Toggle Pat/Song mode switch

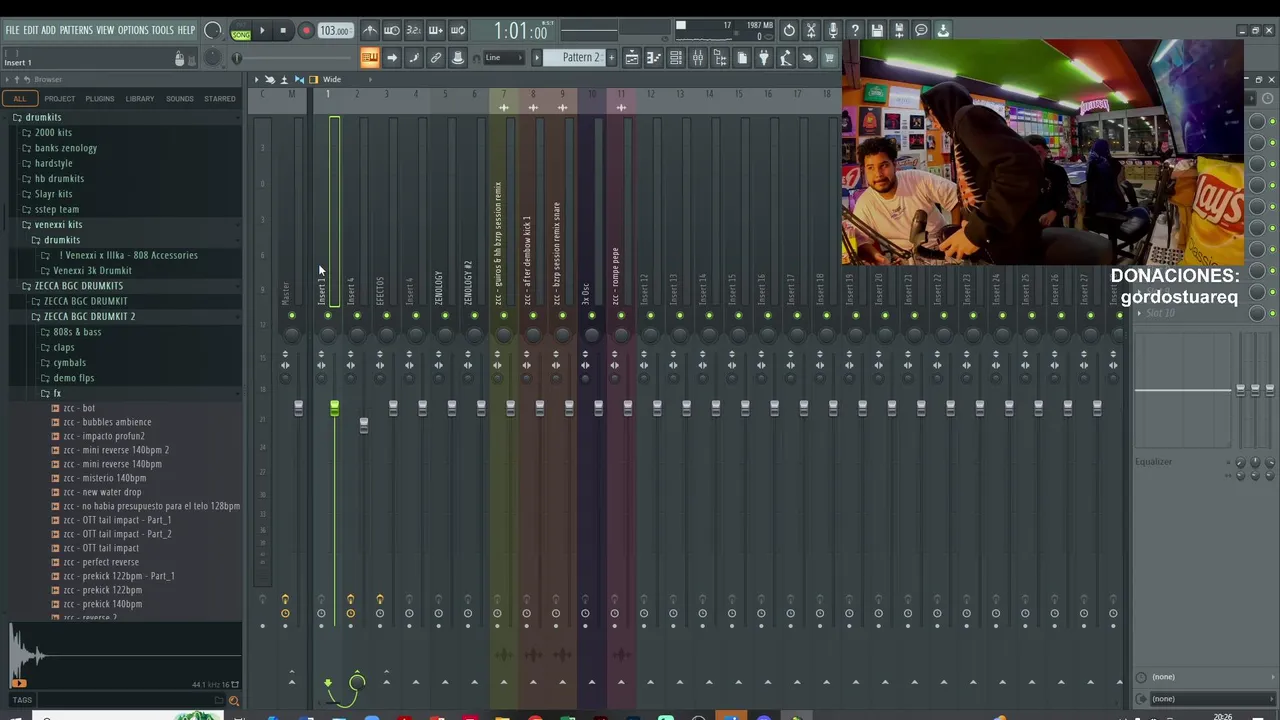click(241, 31)
